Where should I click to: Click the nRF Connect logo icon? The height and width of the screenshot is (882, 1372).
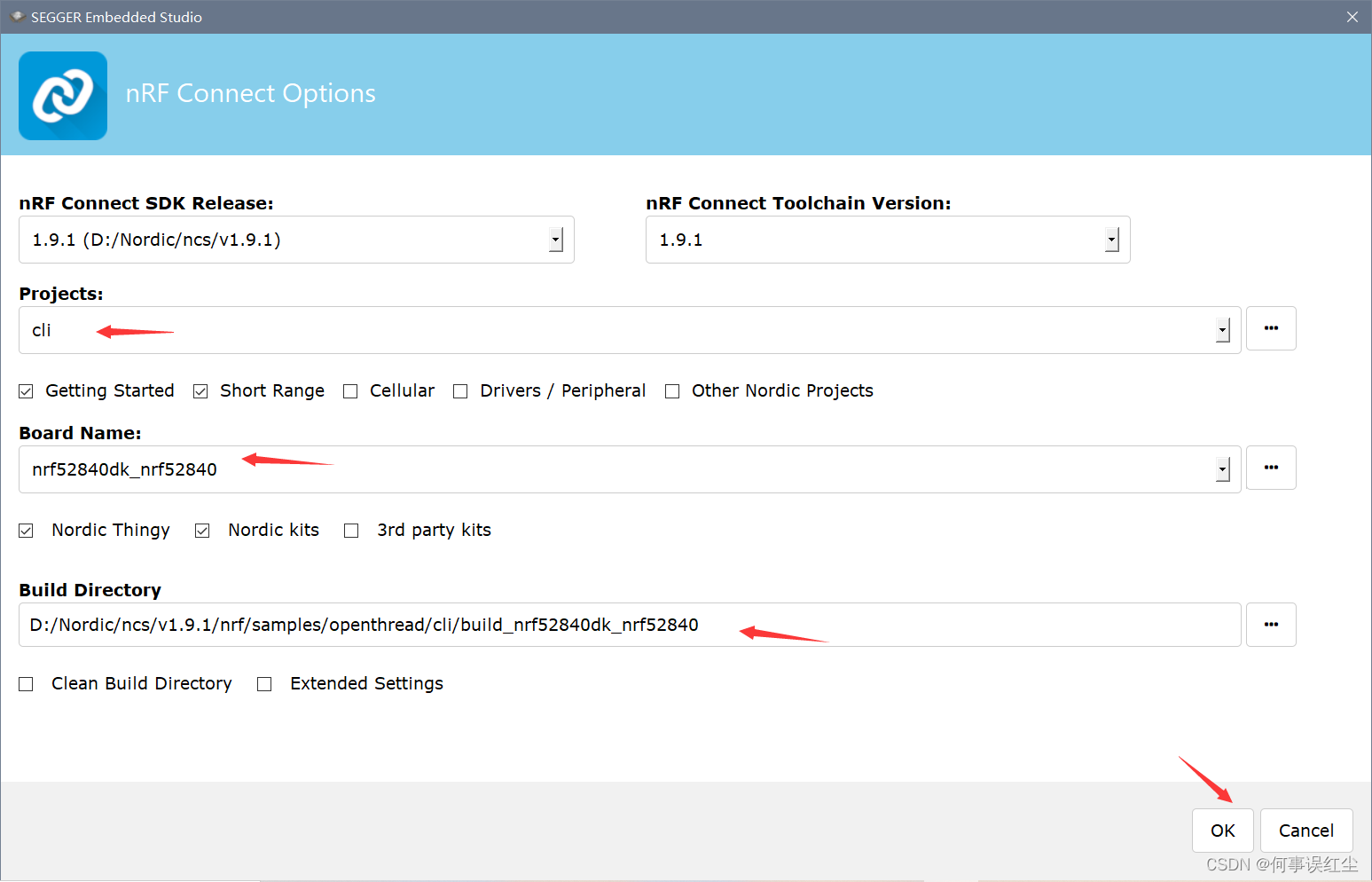(63, 96)
